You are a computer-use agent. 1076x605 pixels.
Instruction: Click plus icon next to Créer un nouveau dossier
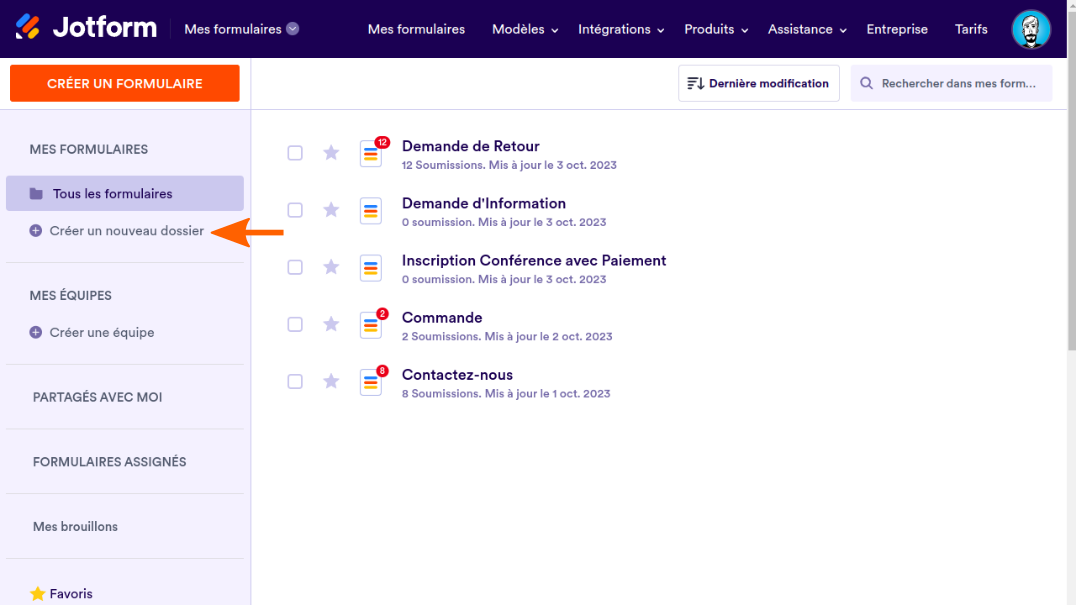[36, 230]
